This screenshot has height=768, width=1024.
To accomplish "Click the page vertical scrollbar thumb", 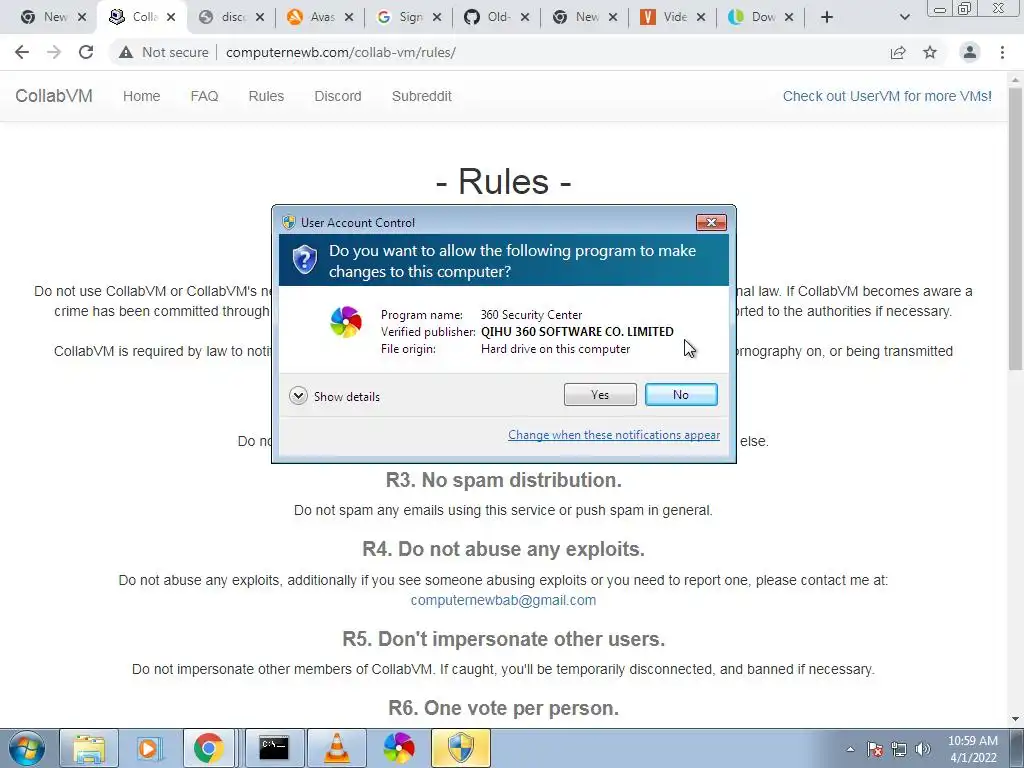I will [1016, 229].
